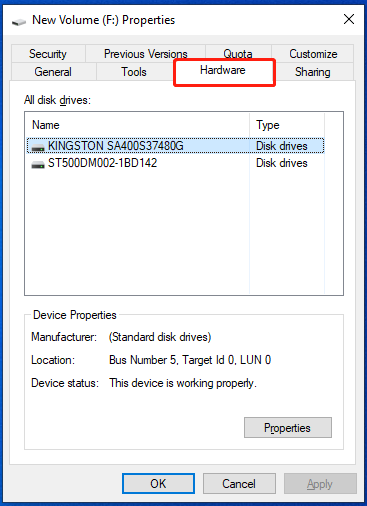Open device Properties button
367x506 pixels.
(x=288, y=427)
